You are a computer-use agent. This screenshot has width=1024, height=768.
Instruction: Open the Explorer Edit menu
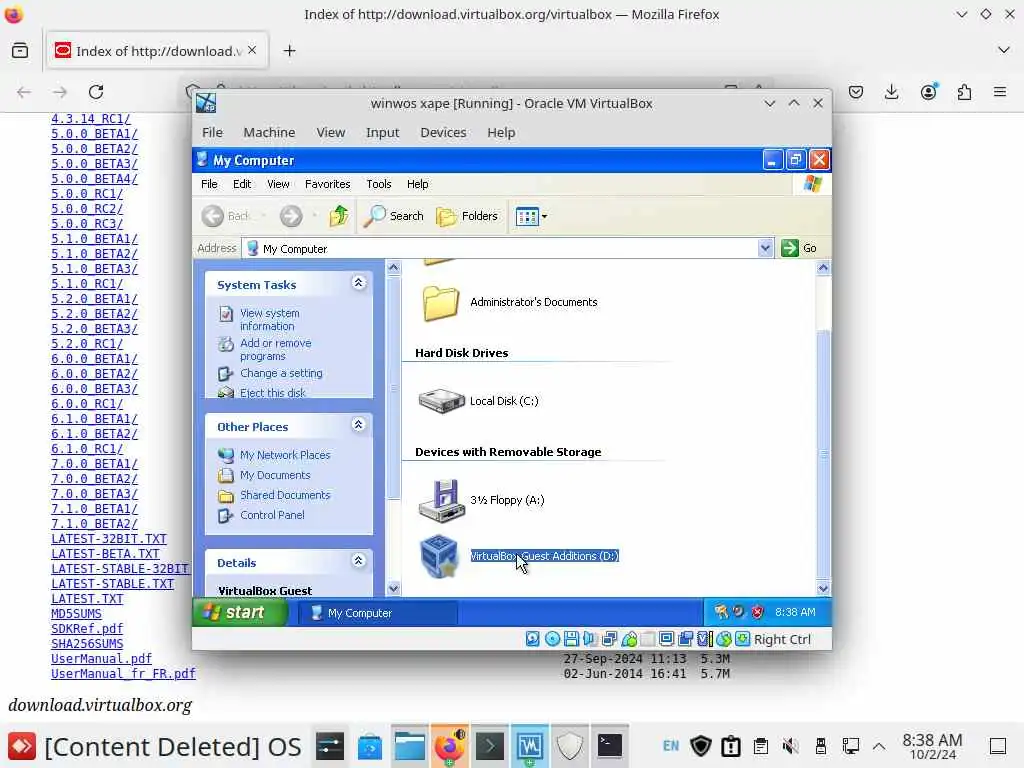(242, 184)
